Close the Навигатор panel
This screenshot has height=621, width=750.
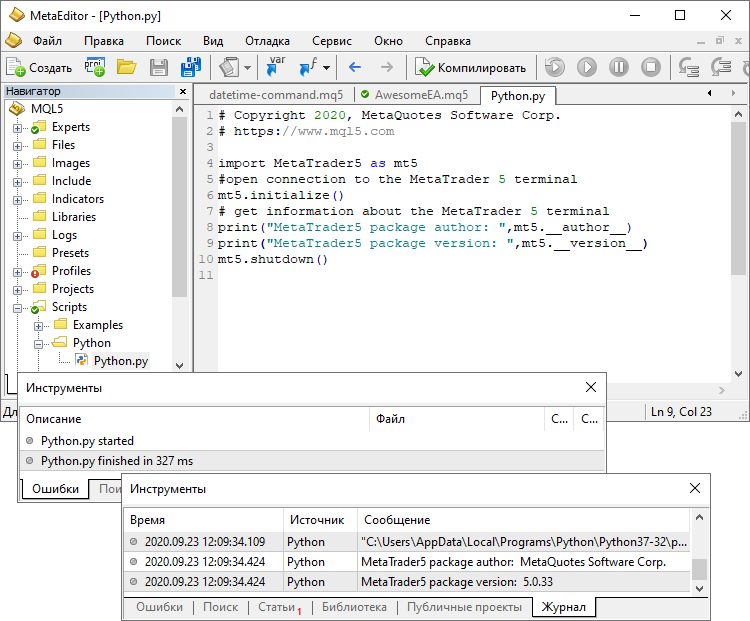click(183, 91)
